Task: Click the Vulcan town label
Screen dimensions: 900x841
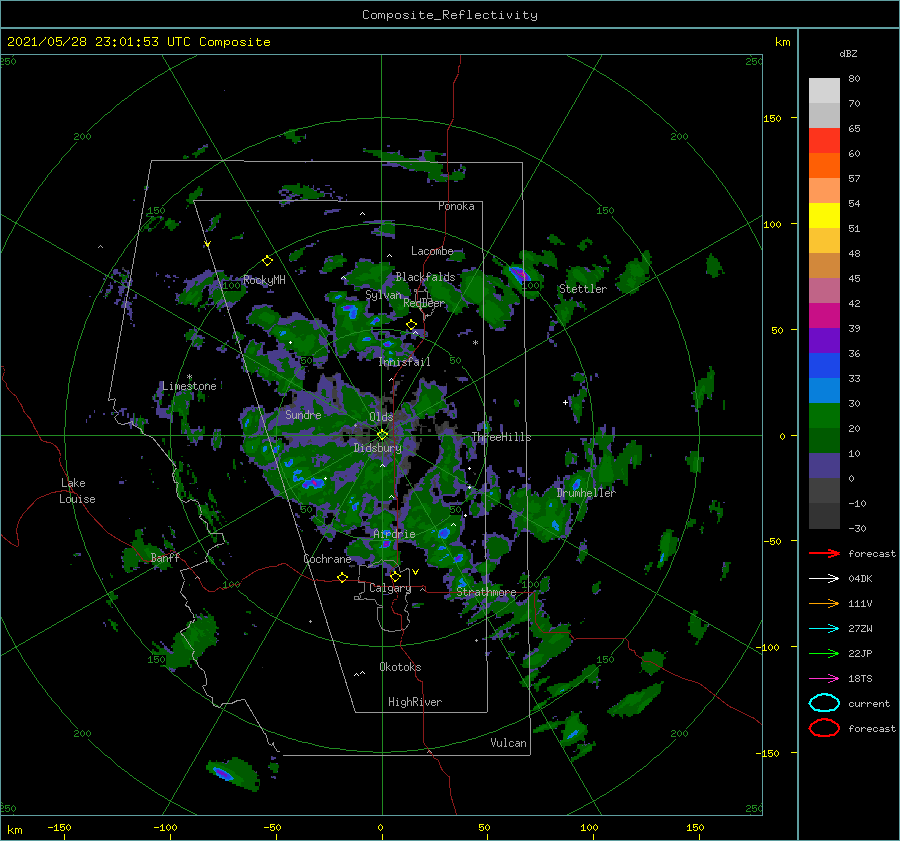Action: click(508, 743)
